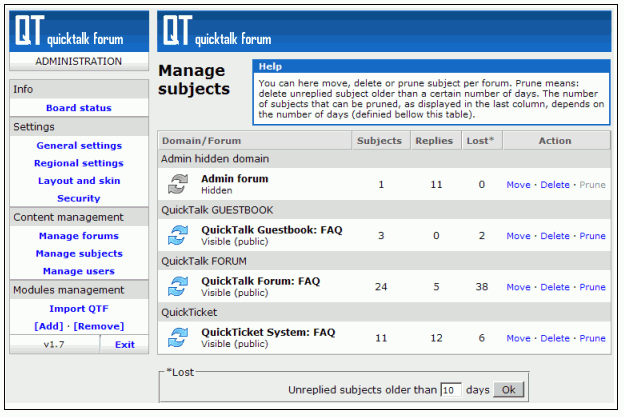624x417 pixels.
Task: Go to Regional settings
Action: pyautogui.click(x=79, y=163)
